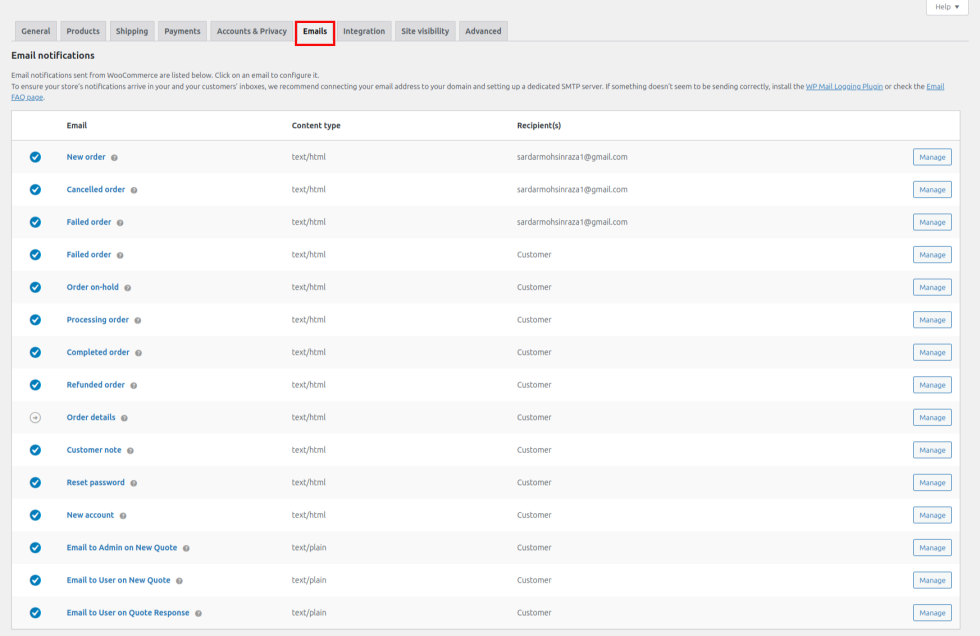This screenshot has height=636, width=980.
Task: Click help icon beside Customer note
Action: coord(130,451)
